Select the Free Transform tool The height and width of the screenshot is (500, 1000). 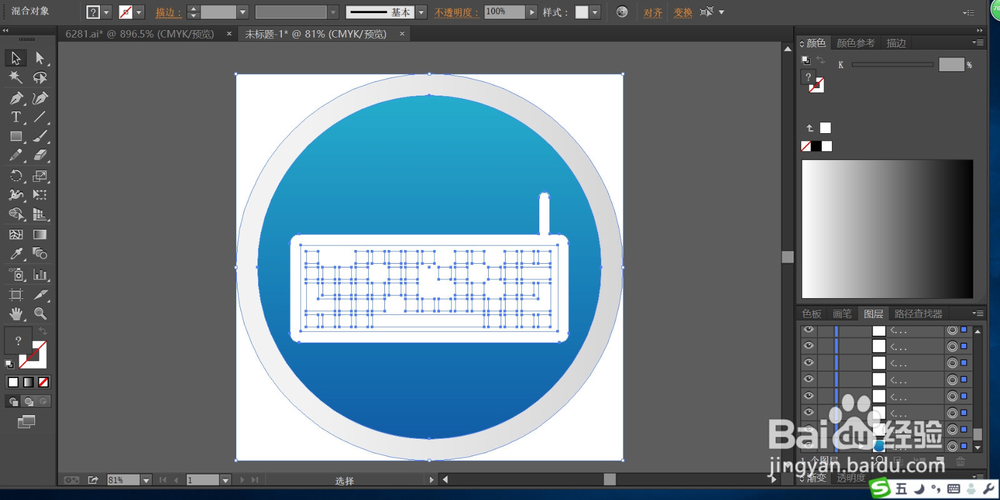pos(40,195)
